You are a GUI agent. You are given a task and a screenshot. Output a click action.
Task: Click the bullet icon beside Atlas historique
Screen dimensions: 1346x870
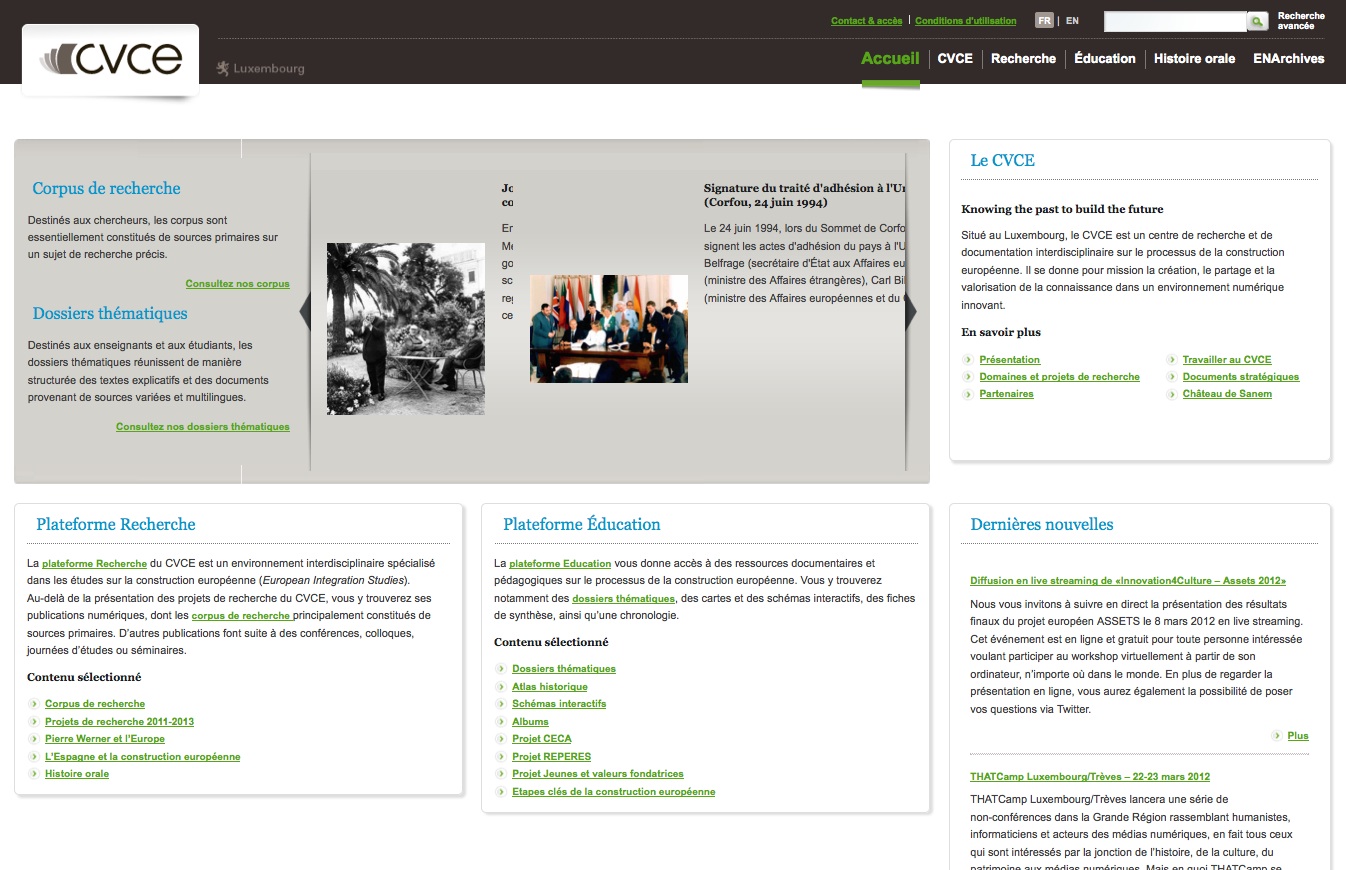pos(501,687)
